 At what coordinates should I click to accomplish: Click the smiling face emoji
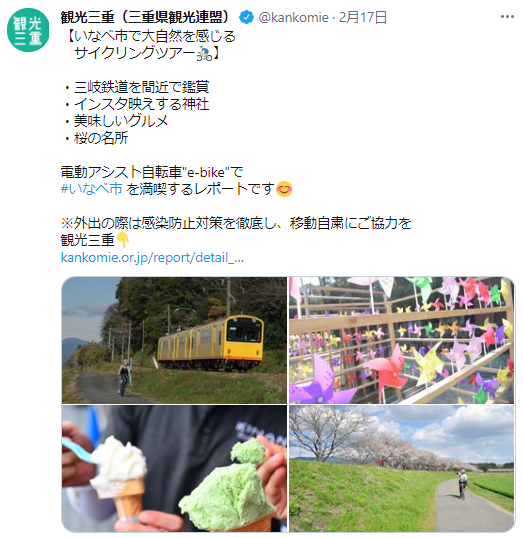(x=284, y=189)
